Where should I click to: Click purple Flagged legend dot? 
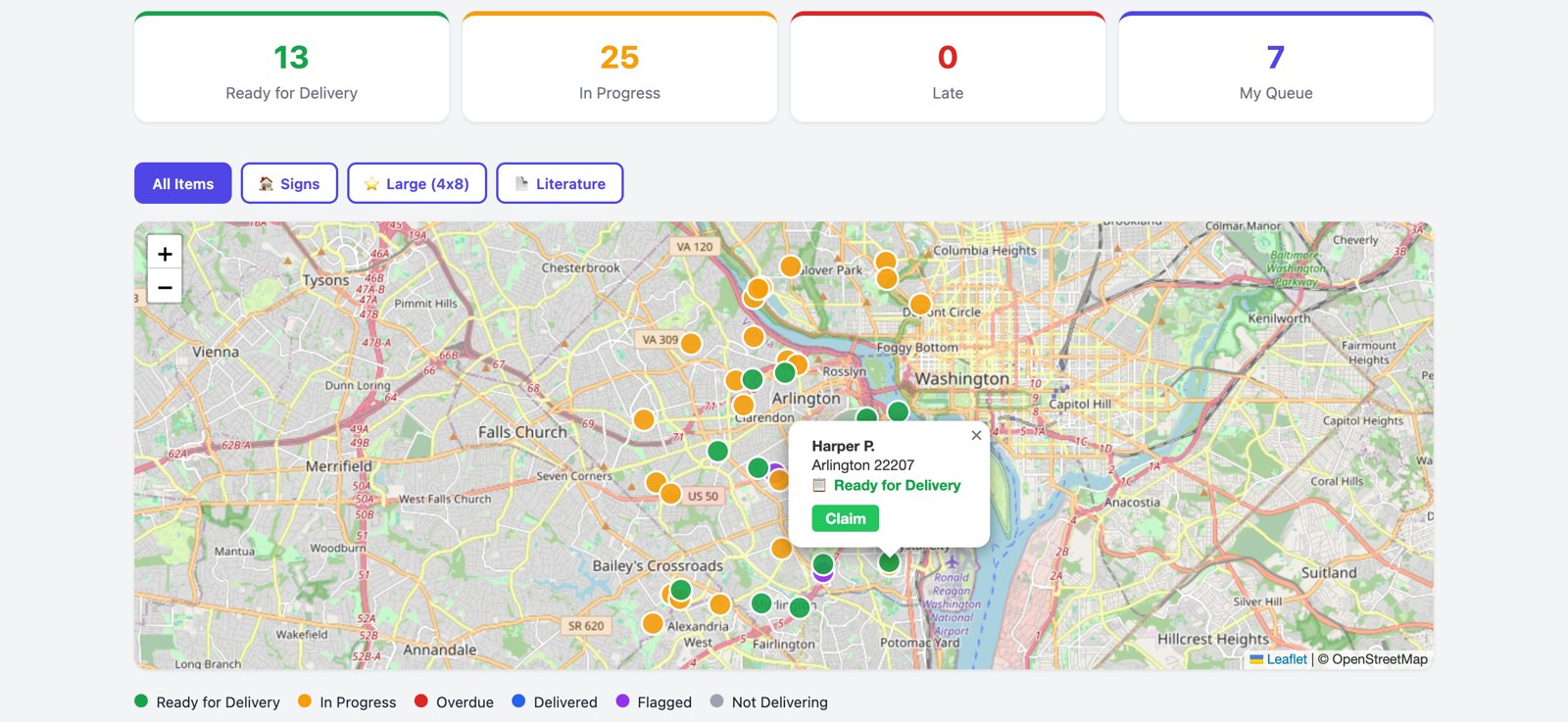click(x=622, y=701)
